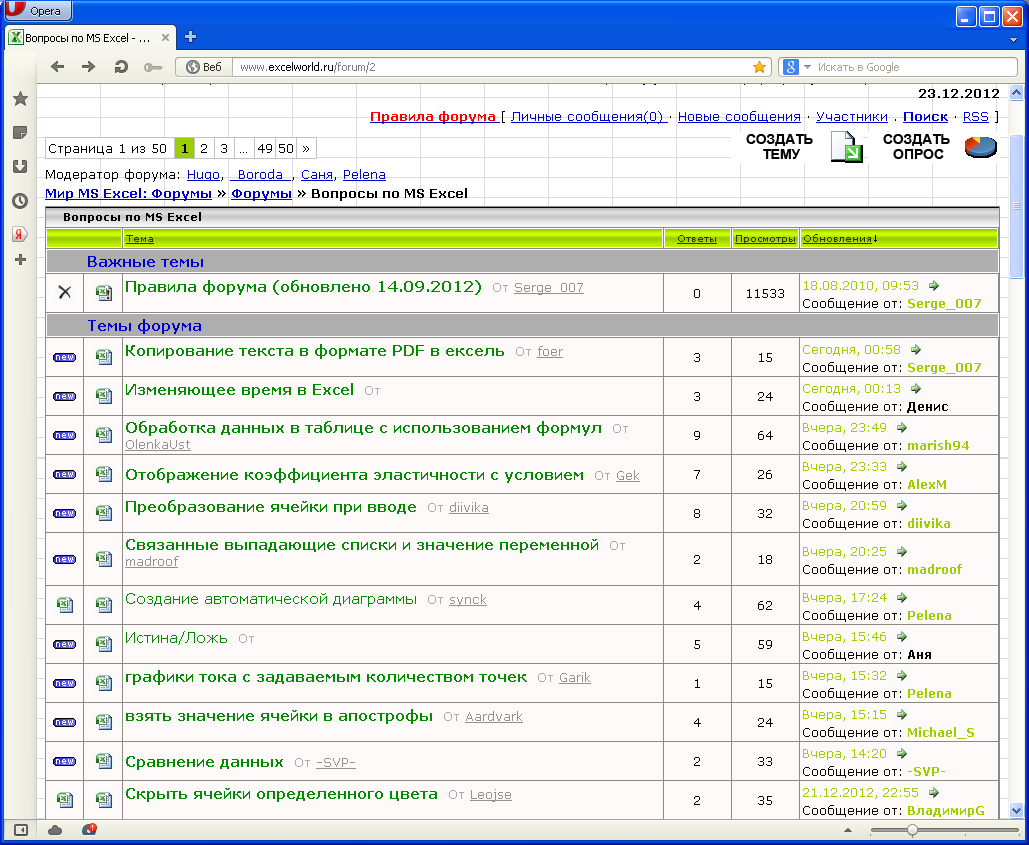This screenshot has height=845, width=1029.
Task: Open the forum Поиск link
Action: [925, 117]
